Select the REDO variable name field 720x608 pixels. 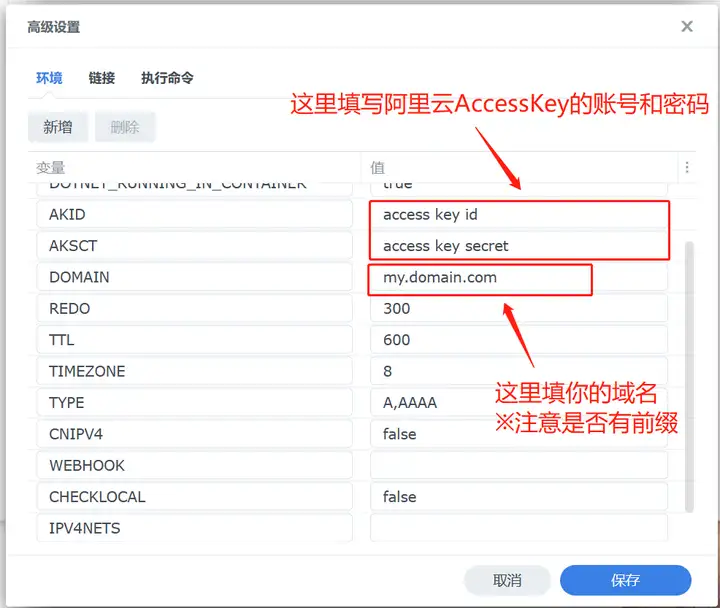tap(194, 309)
